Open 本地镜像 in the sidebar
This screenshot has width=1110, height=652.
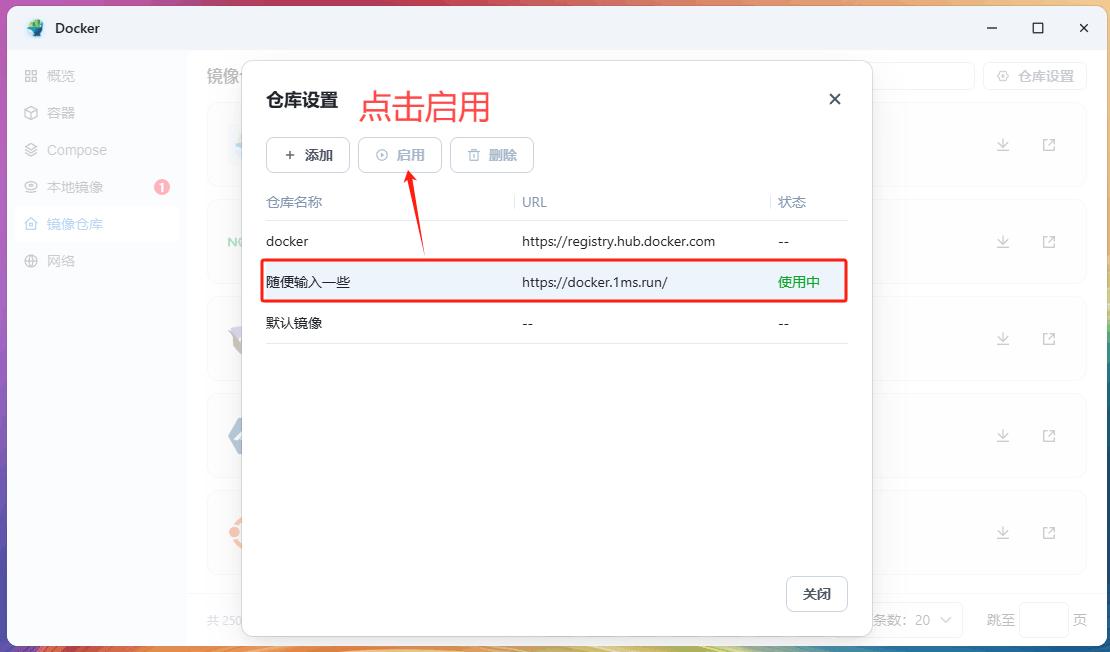[74, 187]
